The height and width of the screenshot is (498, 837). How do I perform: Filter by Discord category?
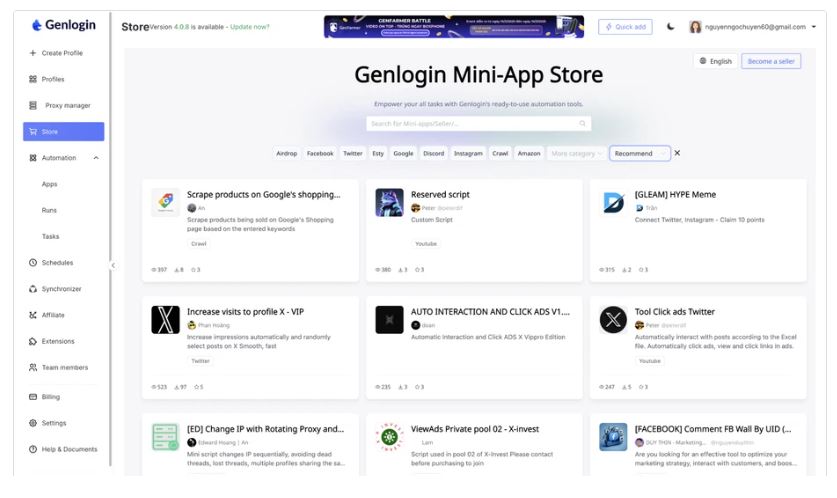point(433,153)
